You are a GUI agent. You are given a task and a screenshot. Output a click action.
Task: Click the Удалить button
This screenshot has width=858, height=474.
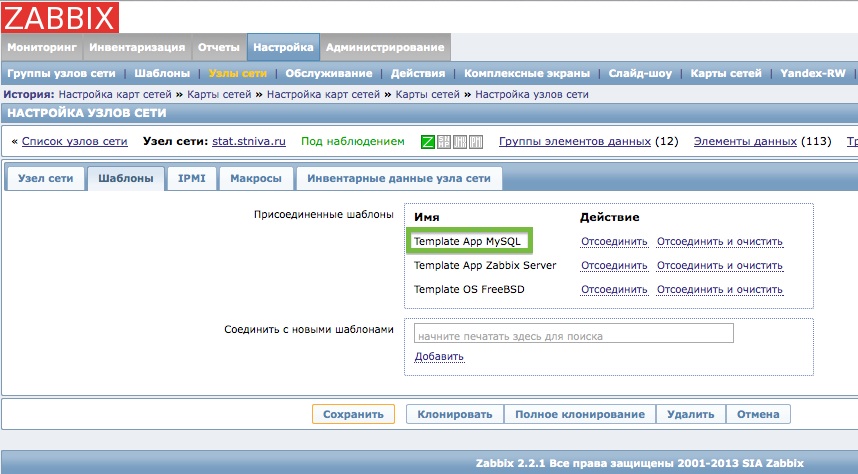(x=690, y=414)
